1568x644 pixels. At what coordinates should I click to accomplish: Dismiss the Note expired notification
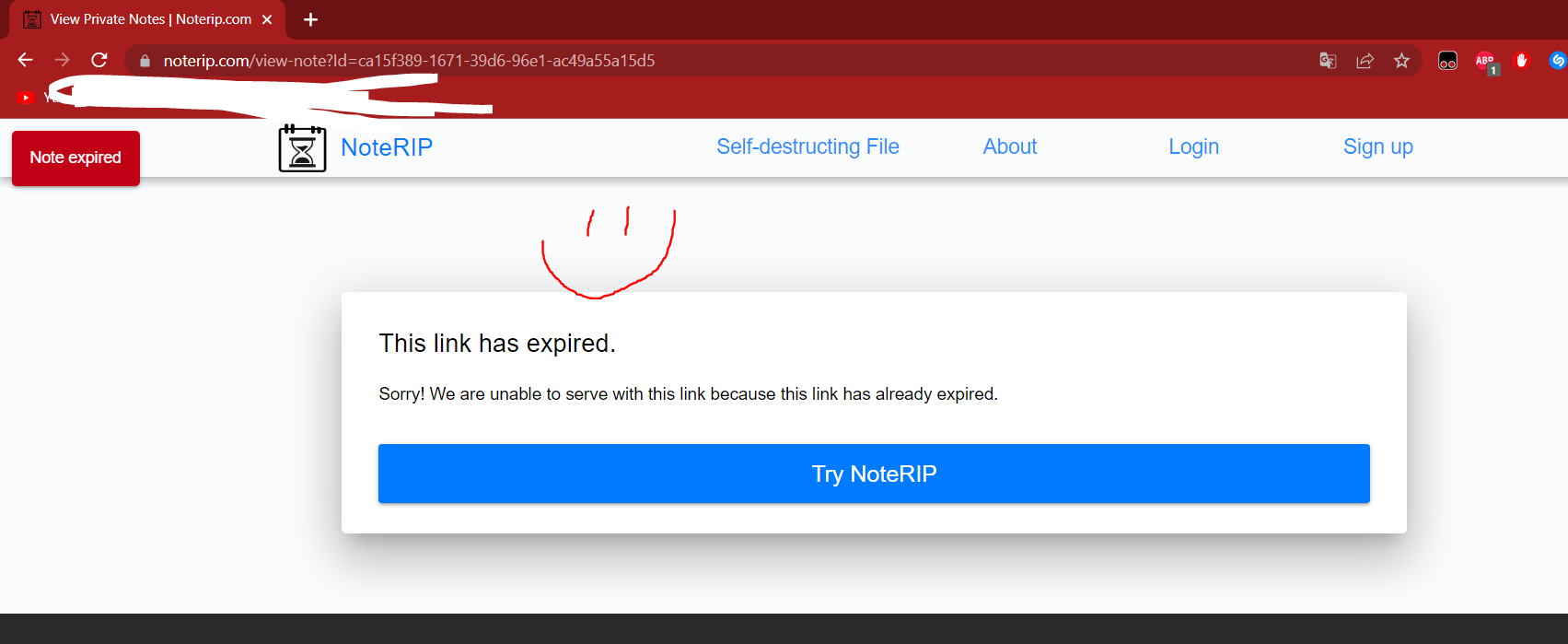click(75, 158)
